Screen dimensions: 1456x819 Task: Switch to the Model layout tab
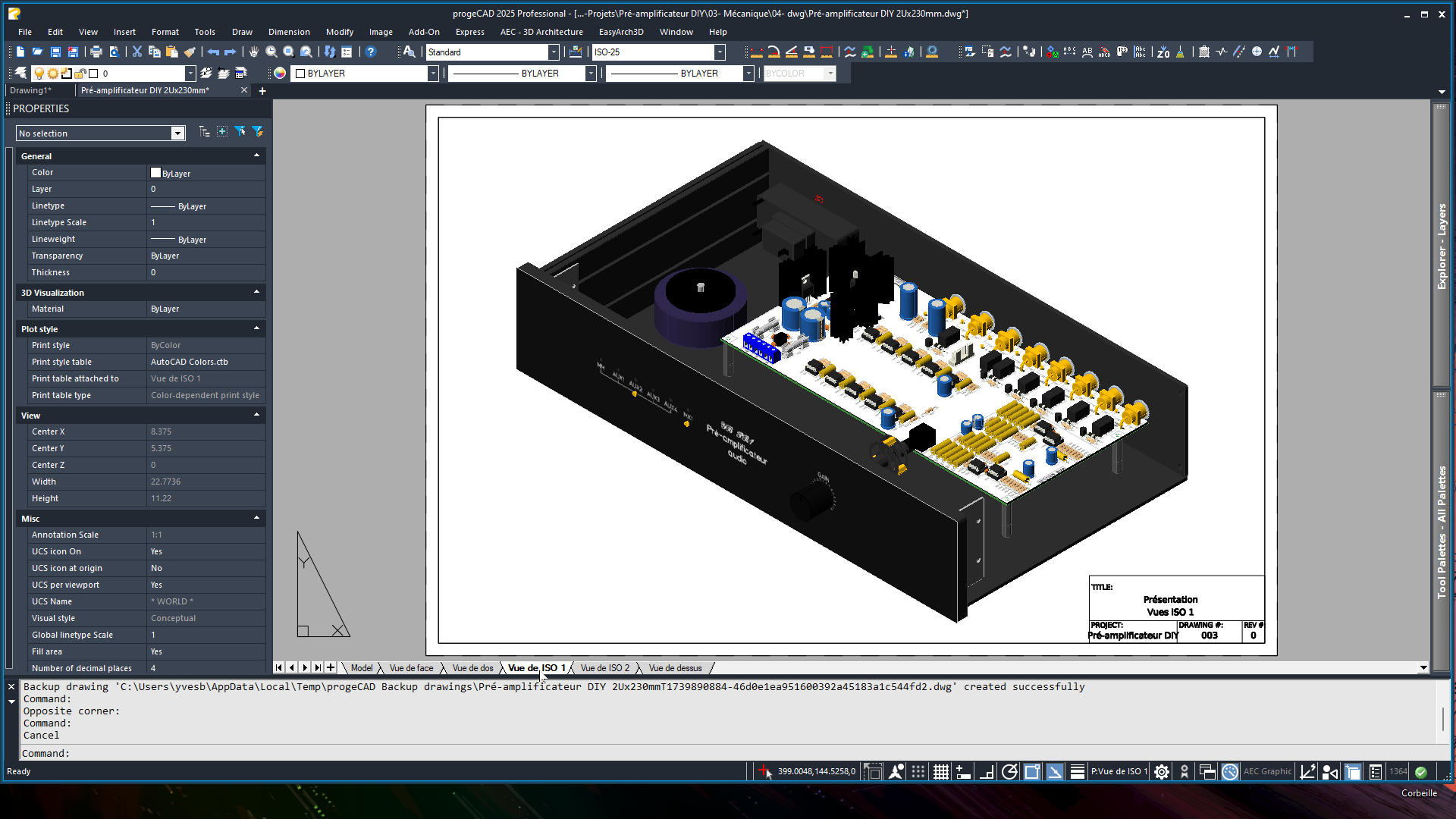[x=362, y=668]
